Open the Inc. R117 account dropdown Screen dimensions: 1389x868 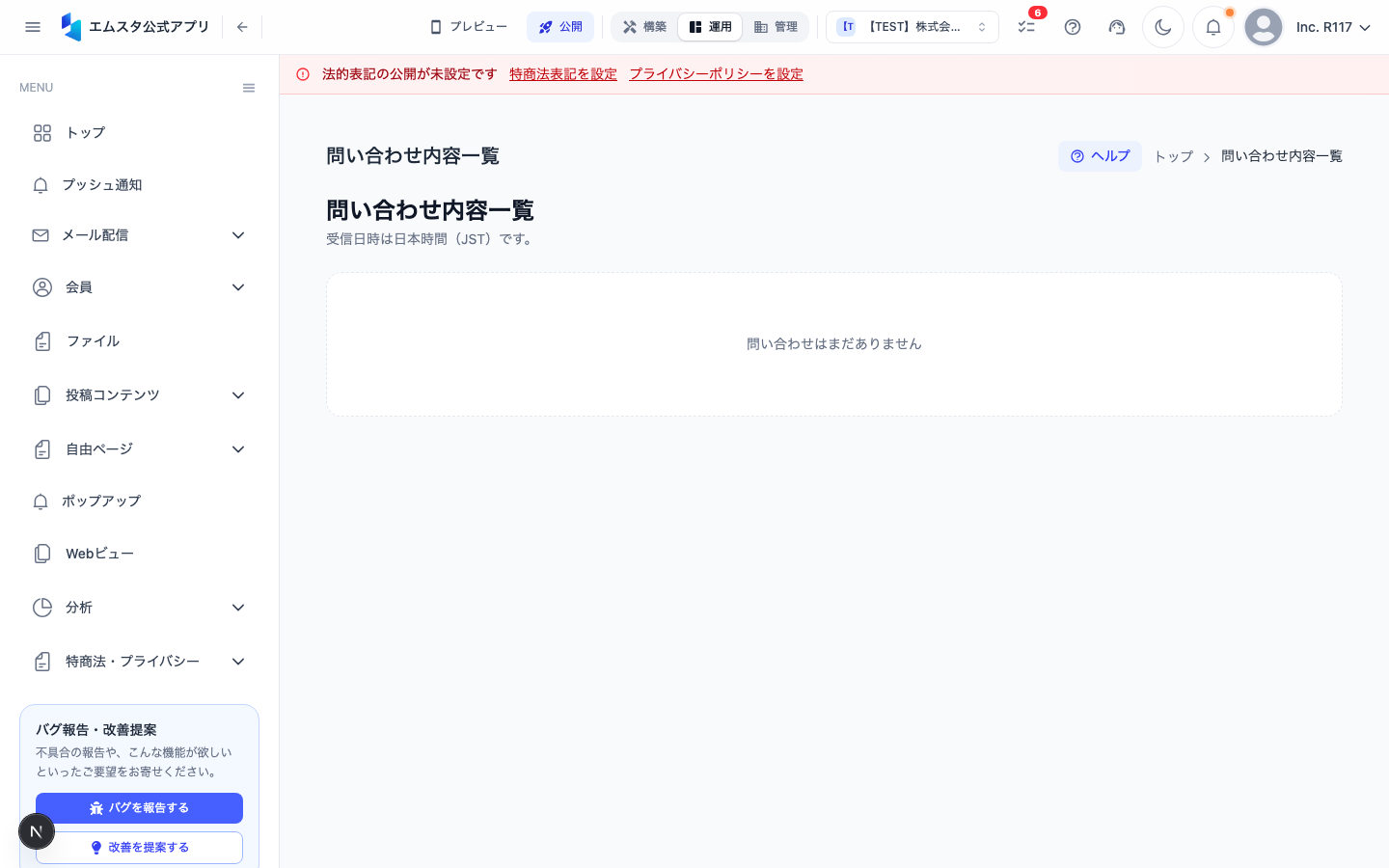click(1333, 27)
